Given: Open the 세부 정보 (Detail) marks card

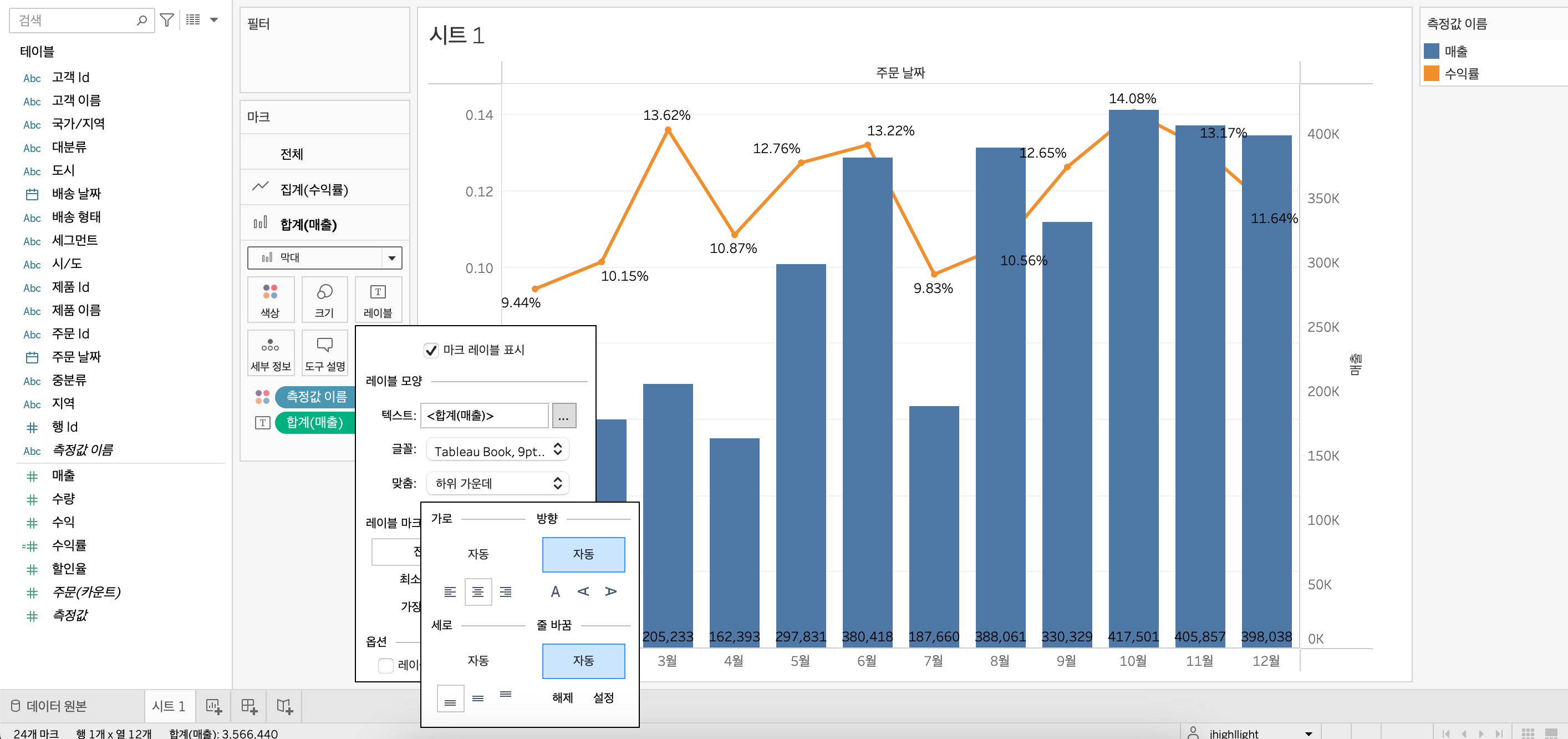Looking at the screenshot, I should [270, 353].
